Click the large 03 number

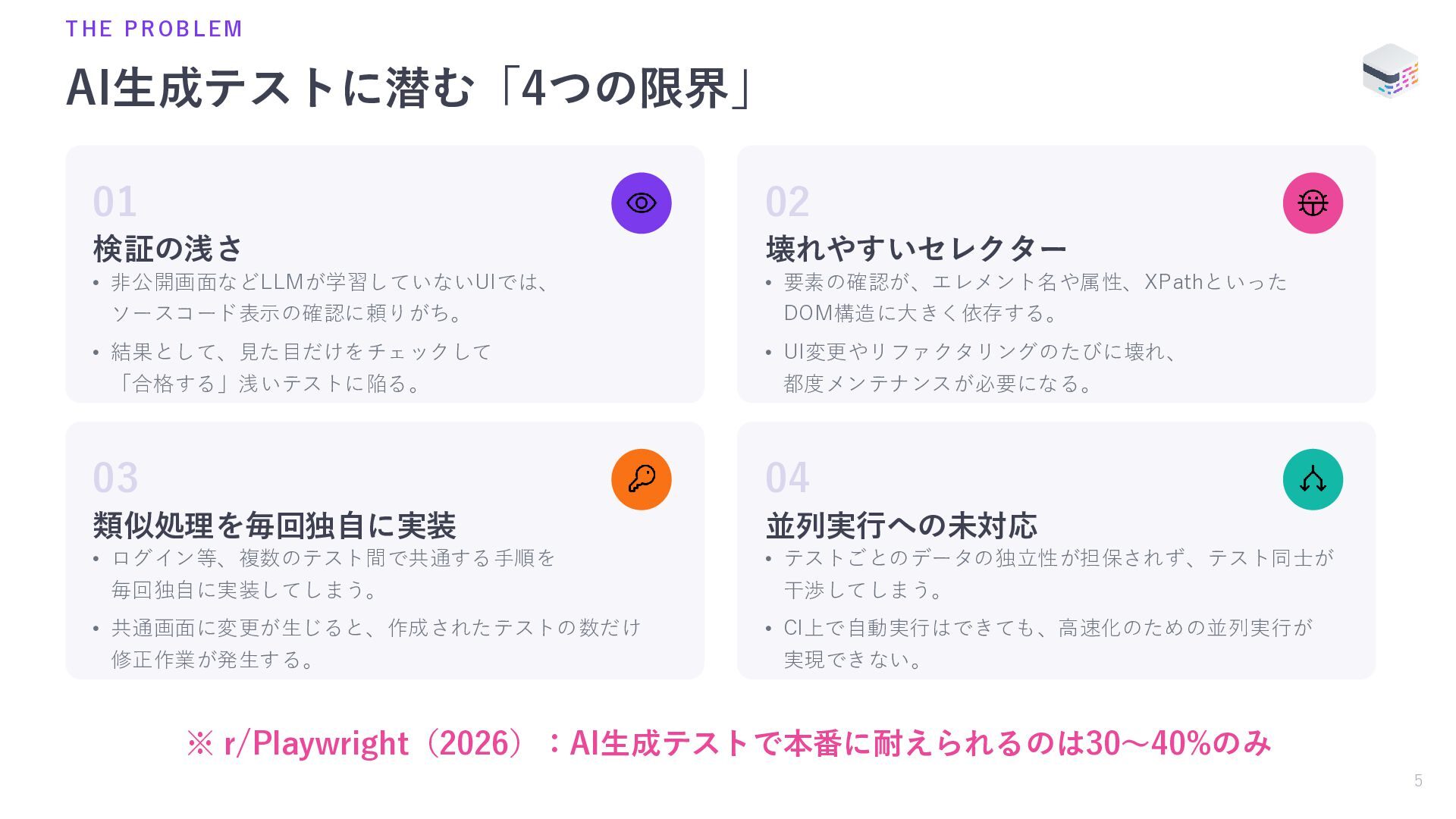[115, 478]
